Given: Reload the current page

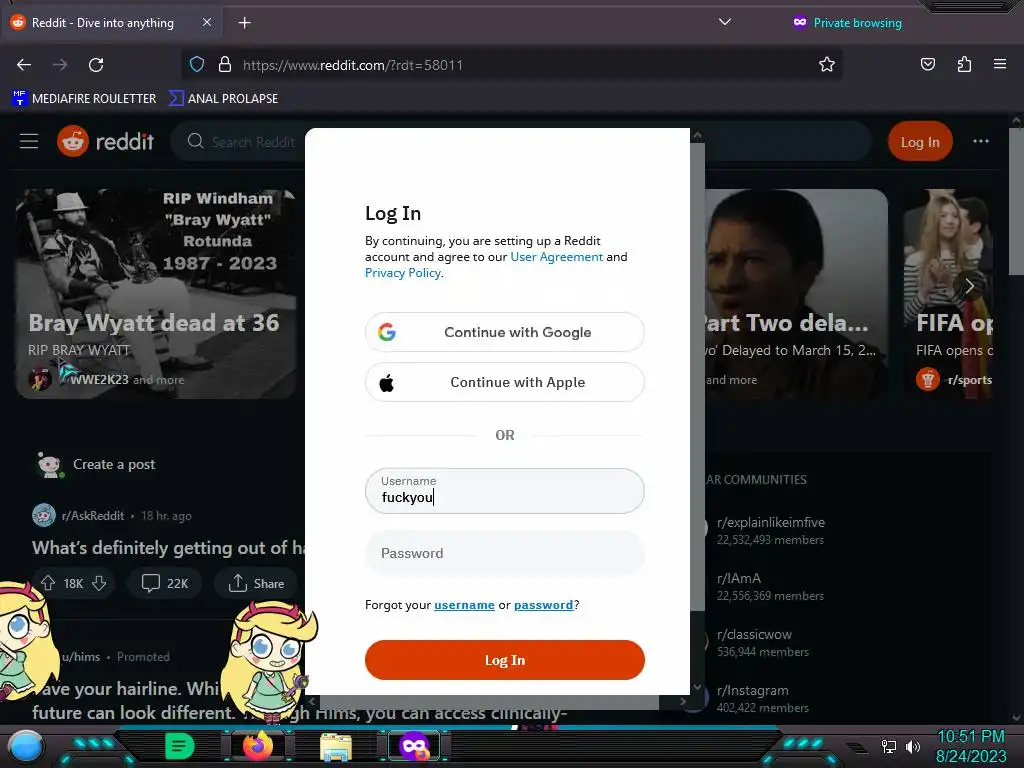Looking at the screenshot, I should click(96, 65).
